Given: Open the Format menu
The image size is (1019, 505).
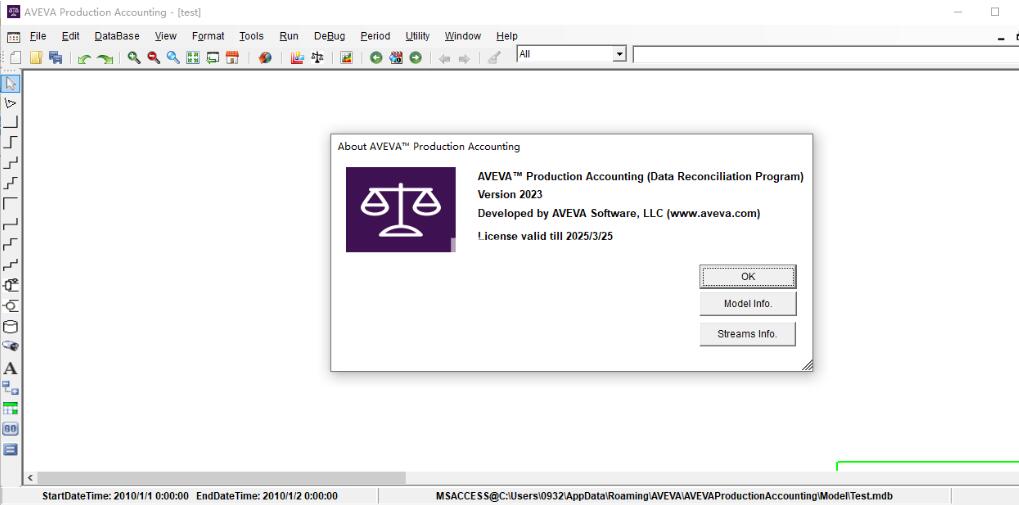Looking at the screenshot, I should 208,36.
